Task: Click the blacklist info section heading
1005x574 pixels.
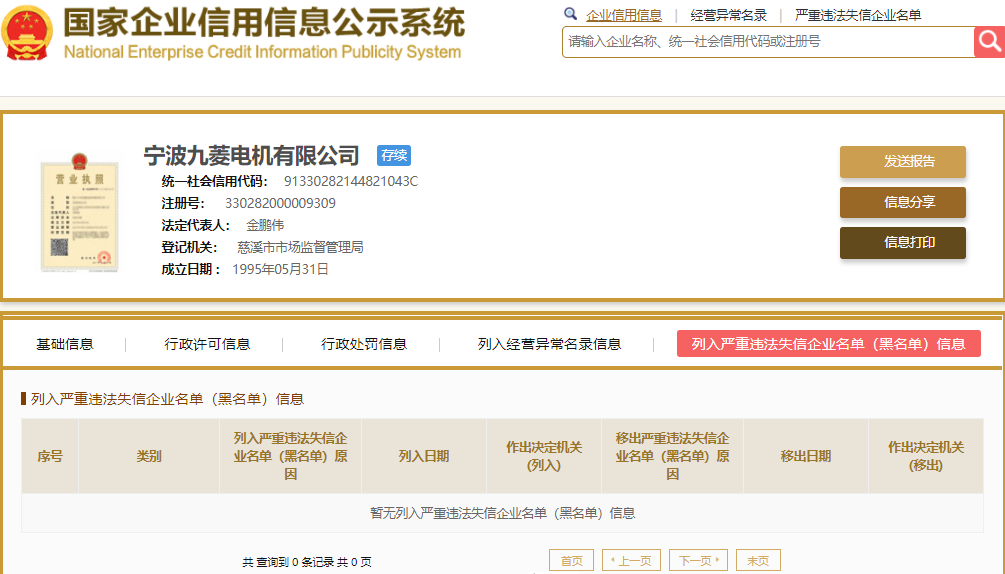Action: point(167,399)
